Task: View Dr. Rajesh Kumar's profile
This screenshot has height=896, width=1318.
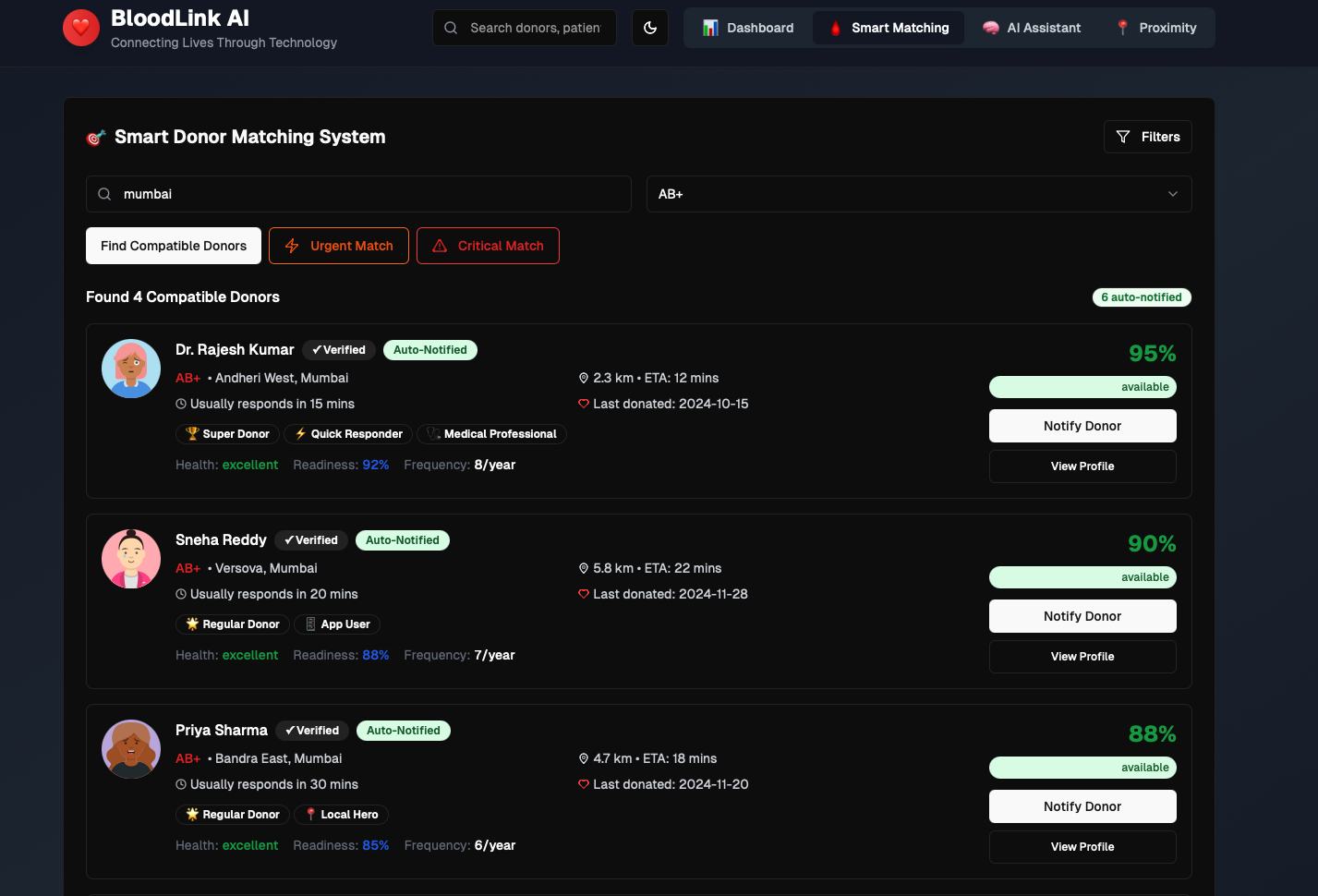Action: click(1082, 466)
